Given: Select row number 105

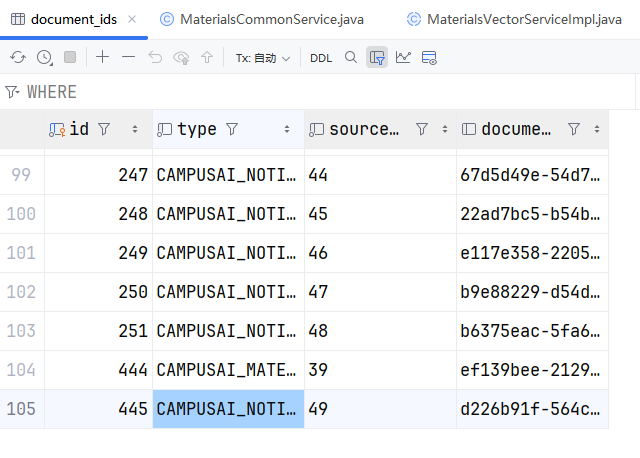Looking at the screenshot, I should pyautogui.click(x=22, y=409).
